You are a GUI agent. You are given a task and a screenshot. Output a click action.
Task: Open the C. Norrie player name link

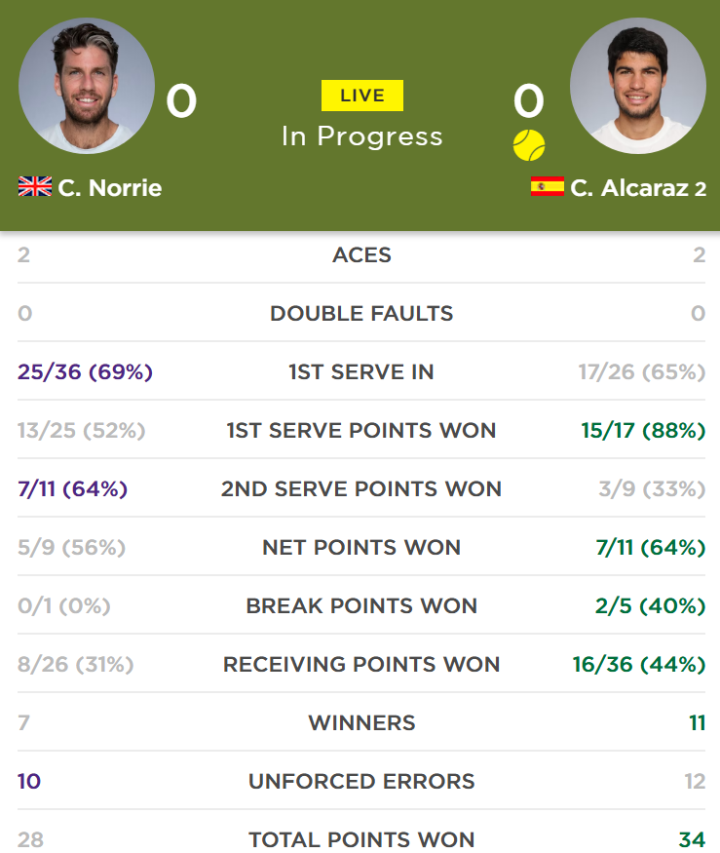point(110,188)
